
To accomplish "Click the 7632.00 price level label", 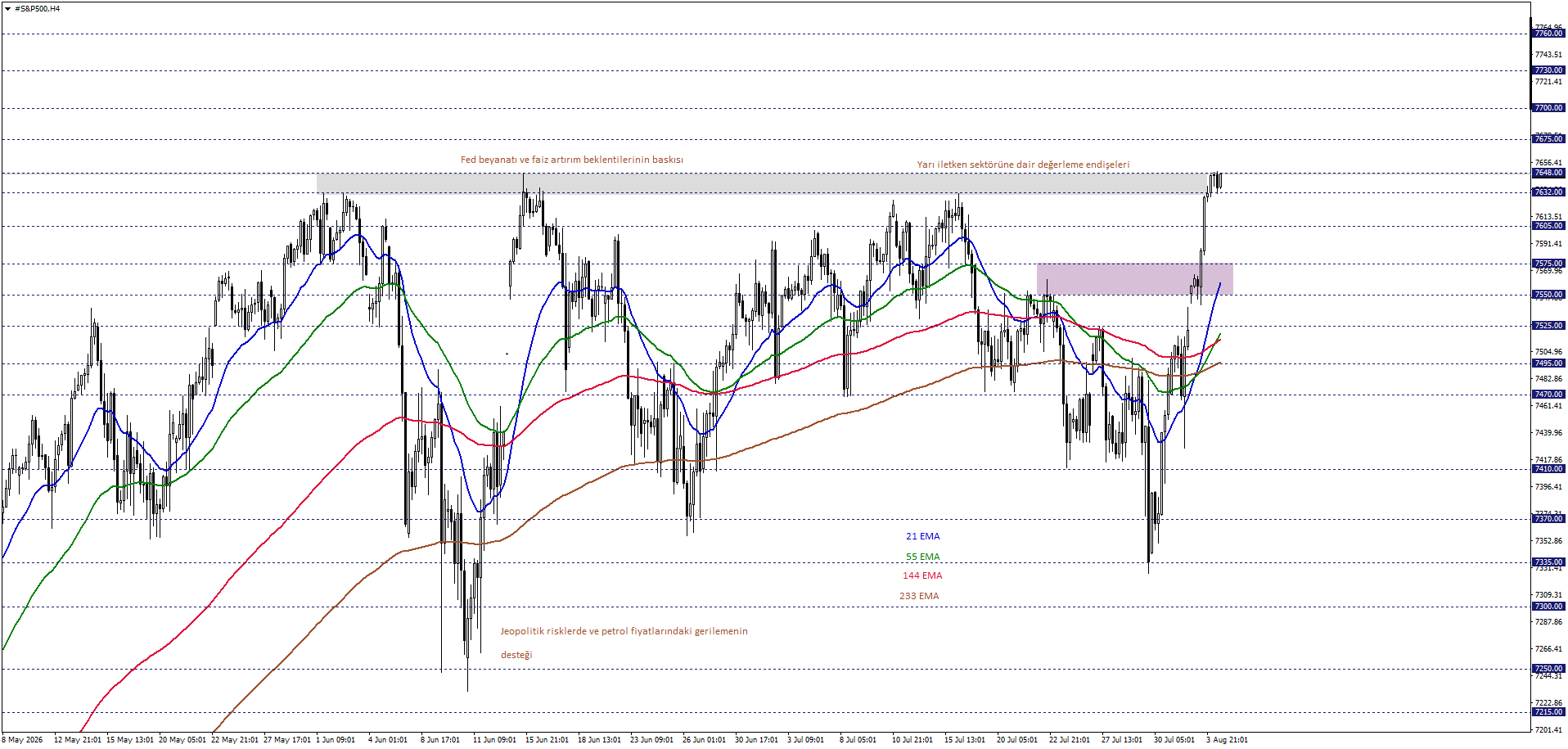I will 1548,192.
